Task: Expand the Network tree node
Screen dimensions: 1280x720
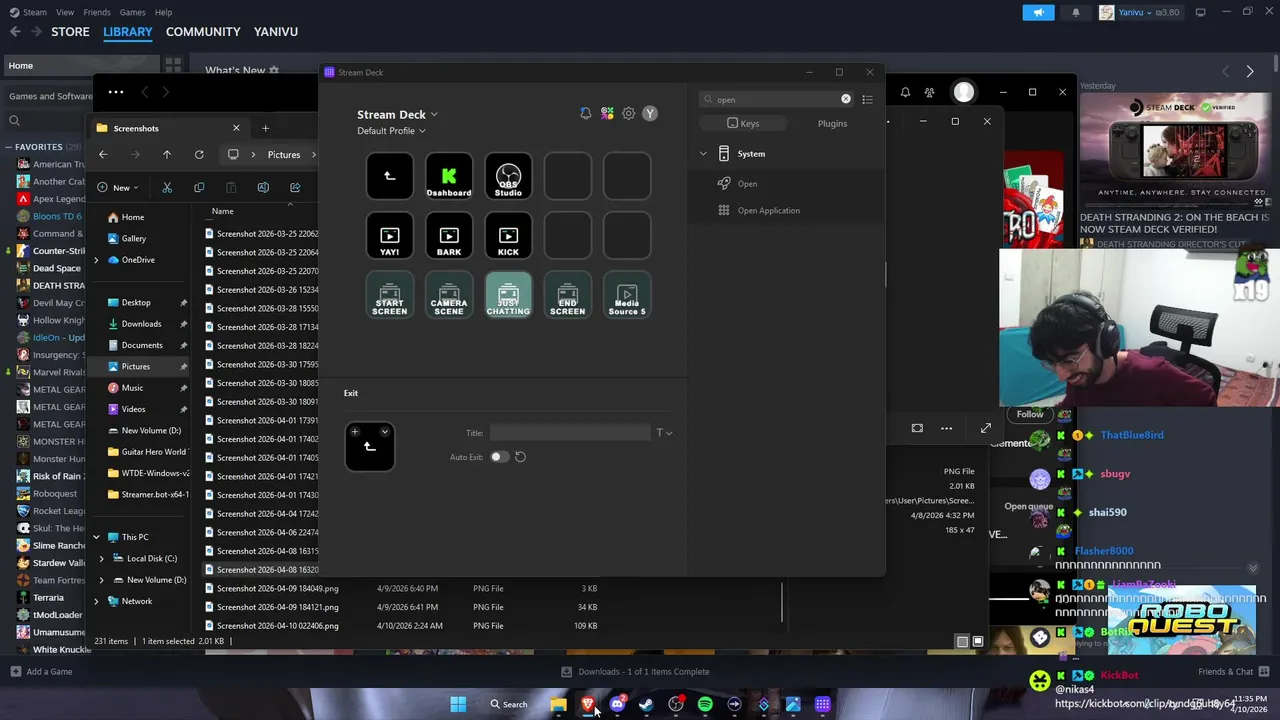Action: (97, 601)
